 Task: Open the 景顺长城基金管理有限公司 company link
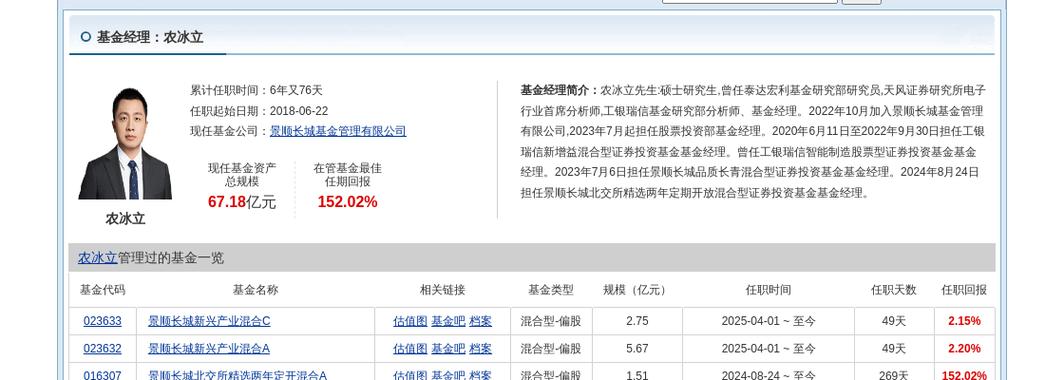338,131
